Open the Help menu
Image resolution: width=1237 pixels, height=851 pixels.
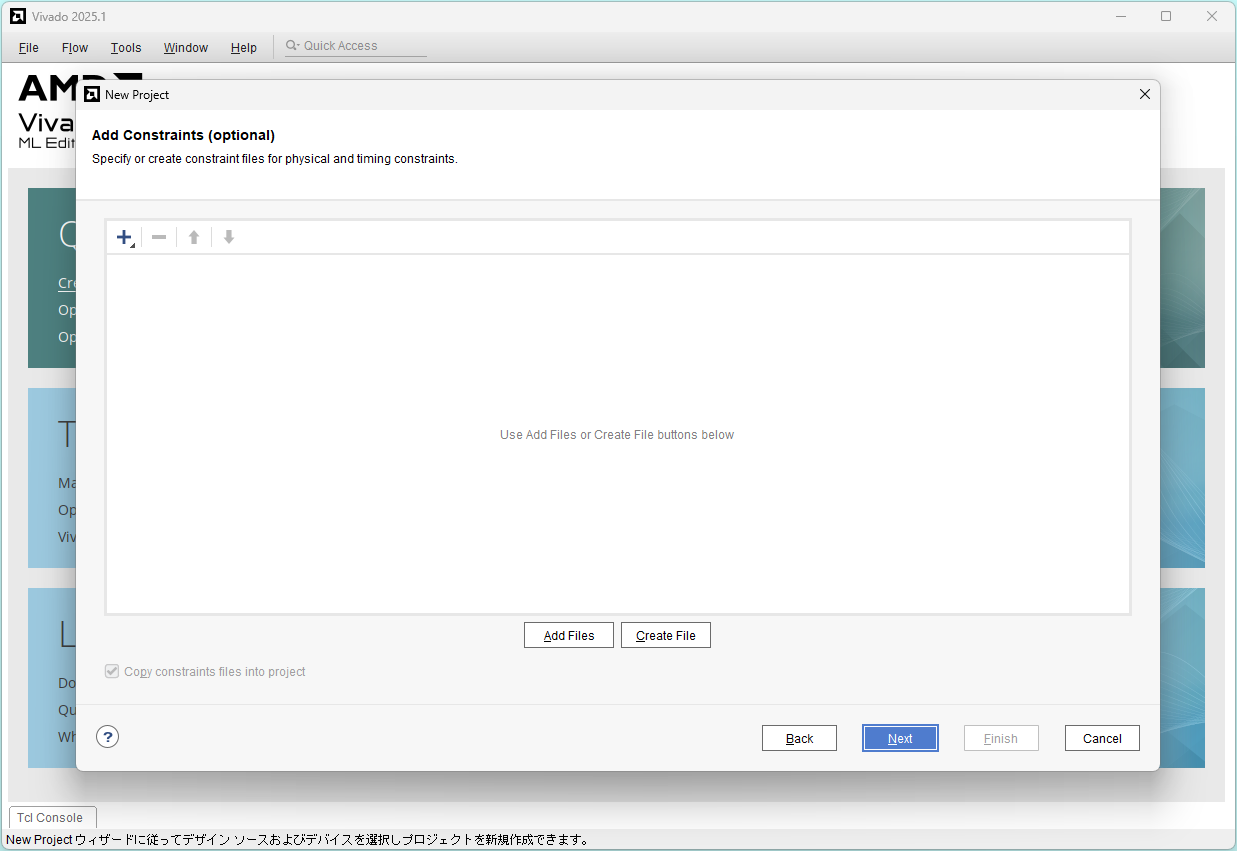(x=244, y=48)
